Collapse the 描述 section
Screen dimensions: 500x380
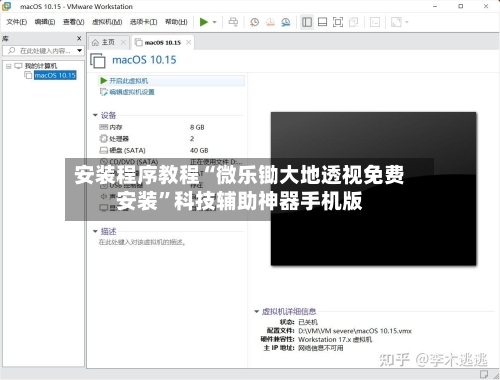[x=95, y=231]
